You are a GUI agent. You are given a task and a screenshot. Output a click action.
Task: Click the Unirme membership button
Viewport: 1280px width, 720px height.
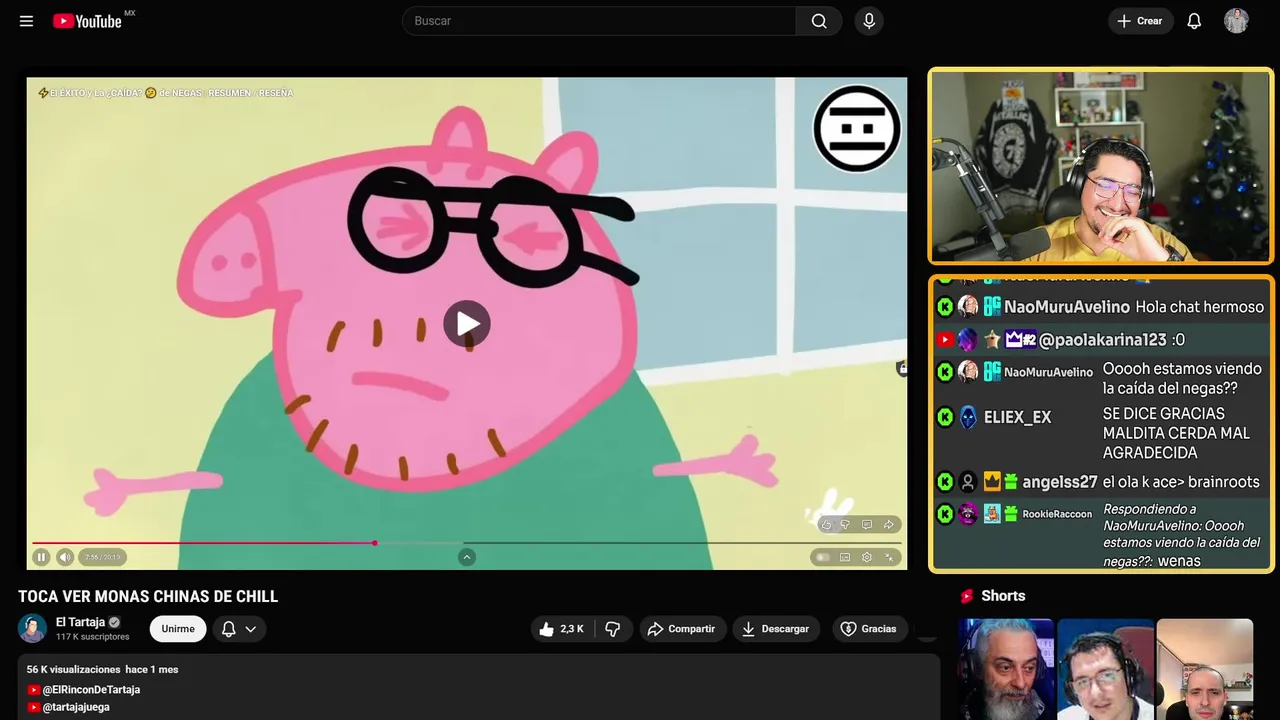(178, 629)
